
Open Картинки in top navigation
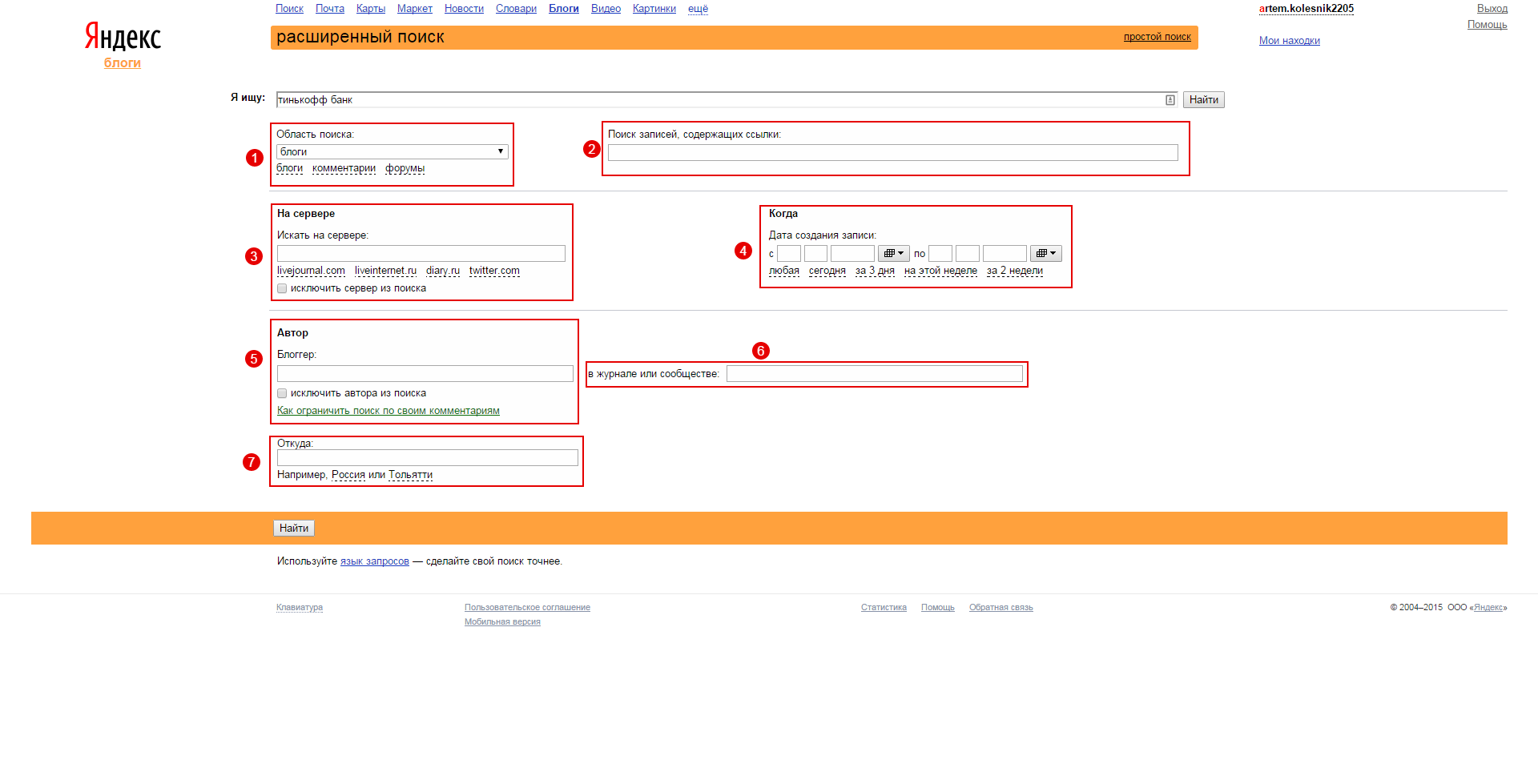[x=654, y=9]
